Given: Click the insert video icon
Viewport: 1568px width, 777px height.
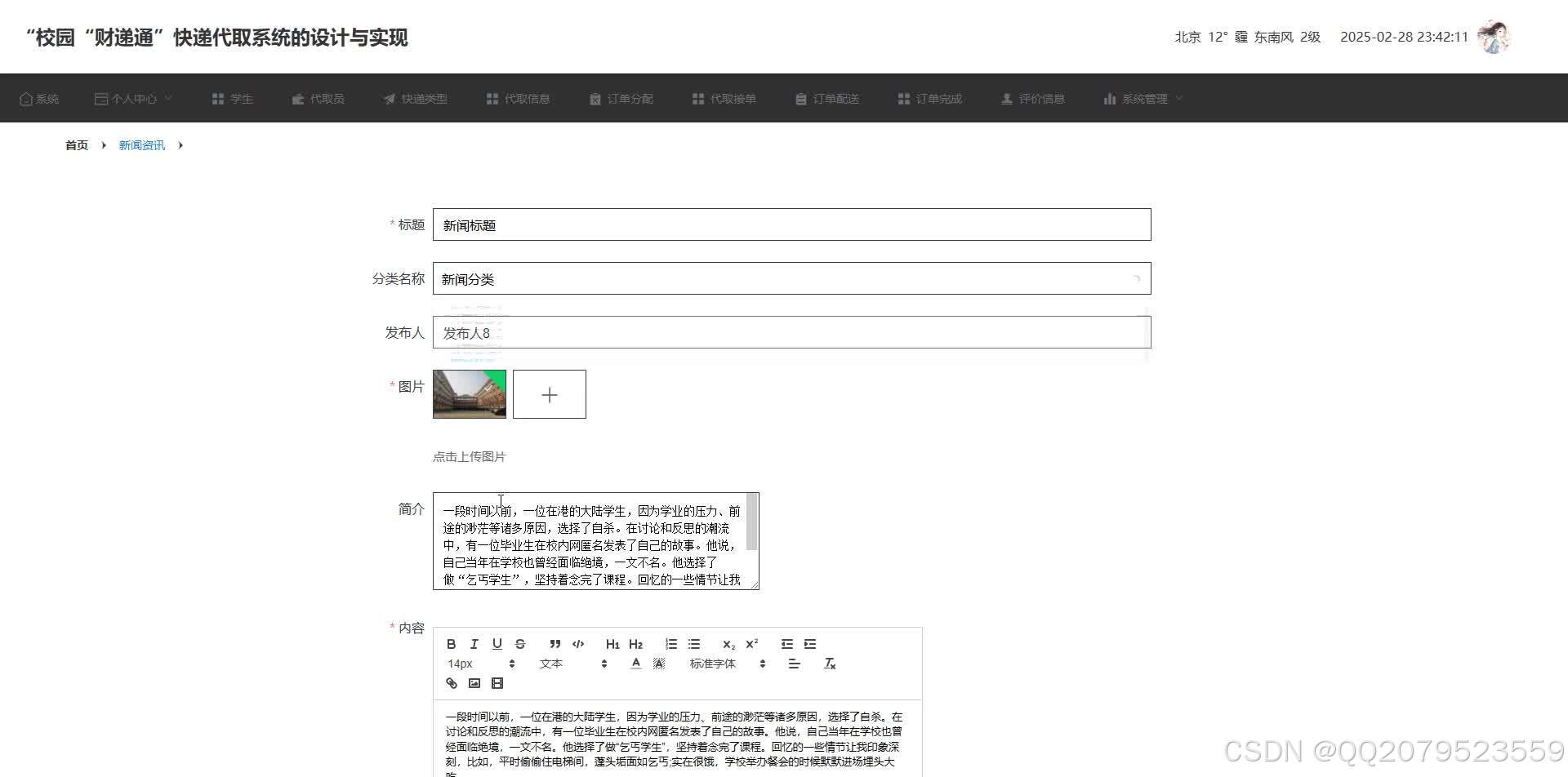Looking at the screenshot, I should click(497, 683).
